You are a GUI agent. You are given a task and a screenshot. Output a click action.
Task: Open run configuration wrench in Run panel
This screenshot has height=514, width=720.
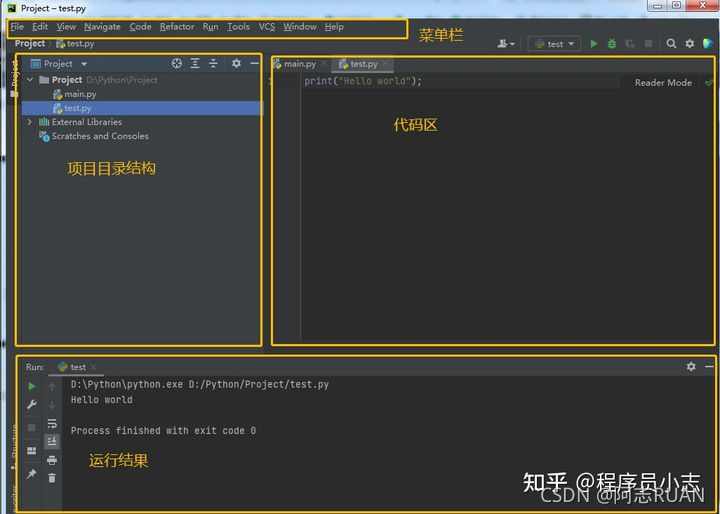(32, 405)
